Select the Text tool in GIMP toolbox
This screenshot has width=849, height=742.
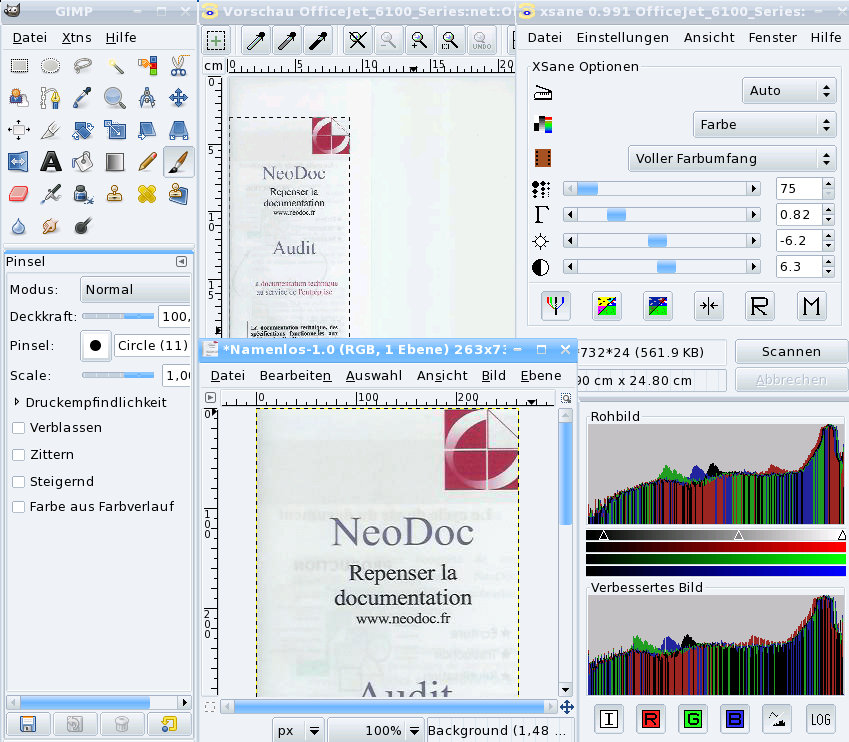pos(51,161)
